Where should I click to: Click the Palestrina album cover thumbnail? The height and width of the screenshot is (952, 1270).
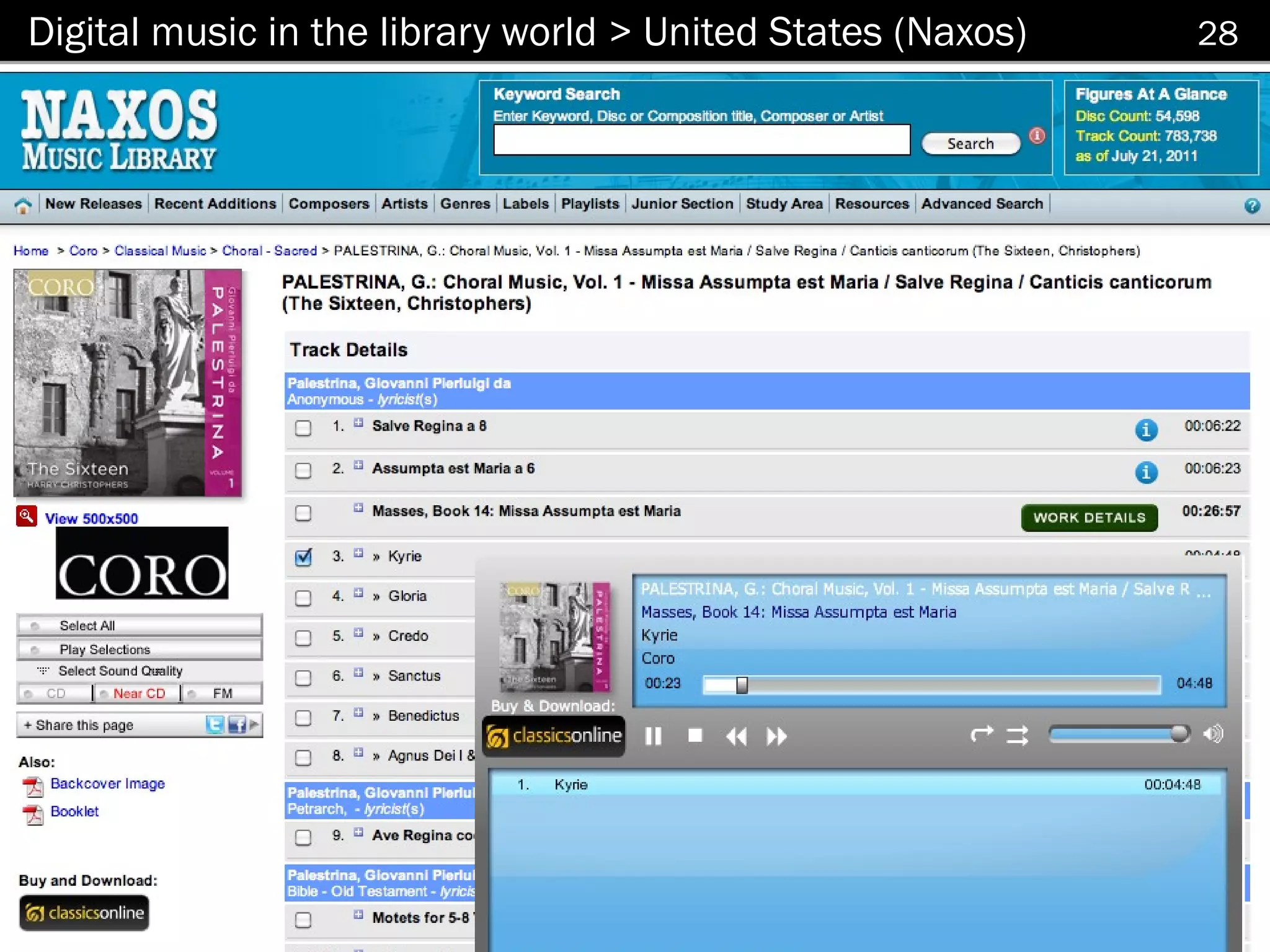pyautogui.click(x=128, y=382)
